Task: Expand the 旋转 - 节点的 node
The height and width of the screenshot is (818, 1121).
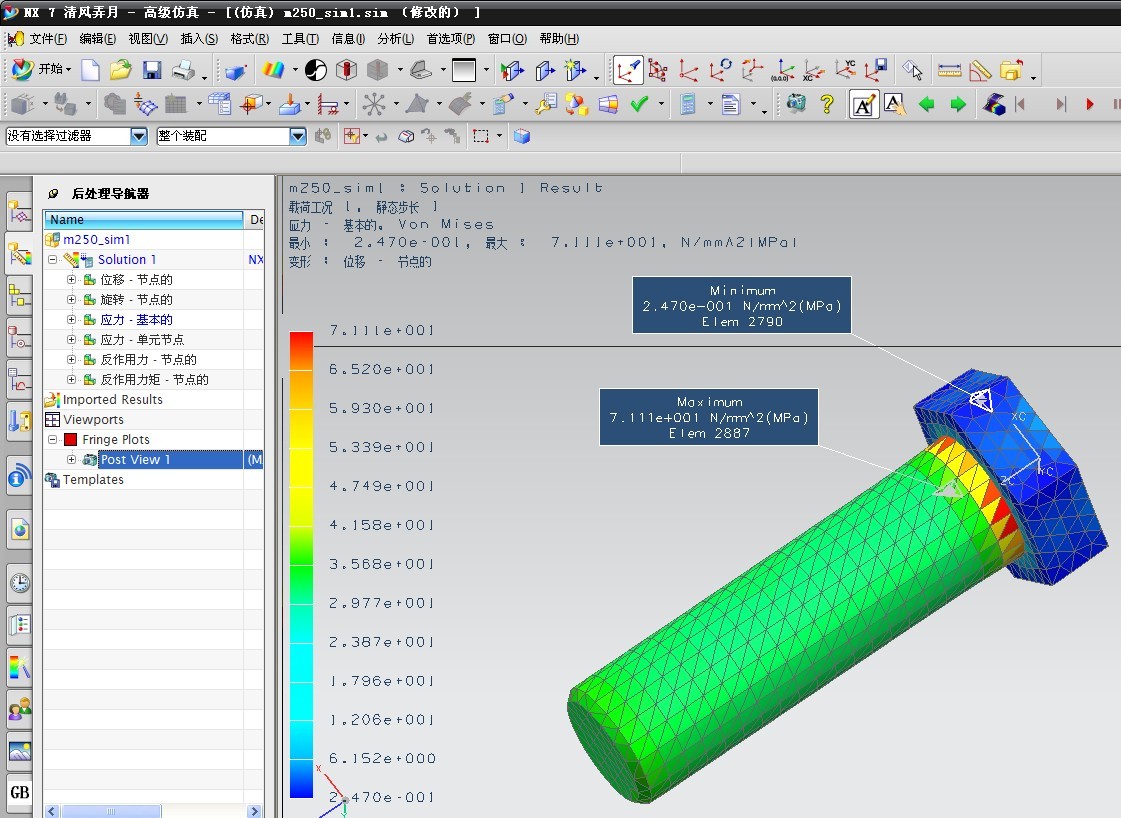Action: pos(71,300)
